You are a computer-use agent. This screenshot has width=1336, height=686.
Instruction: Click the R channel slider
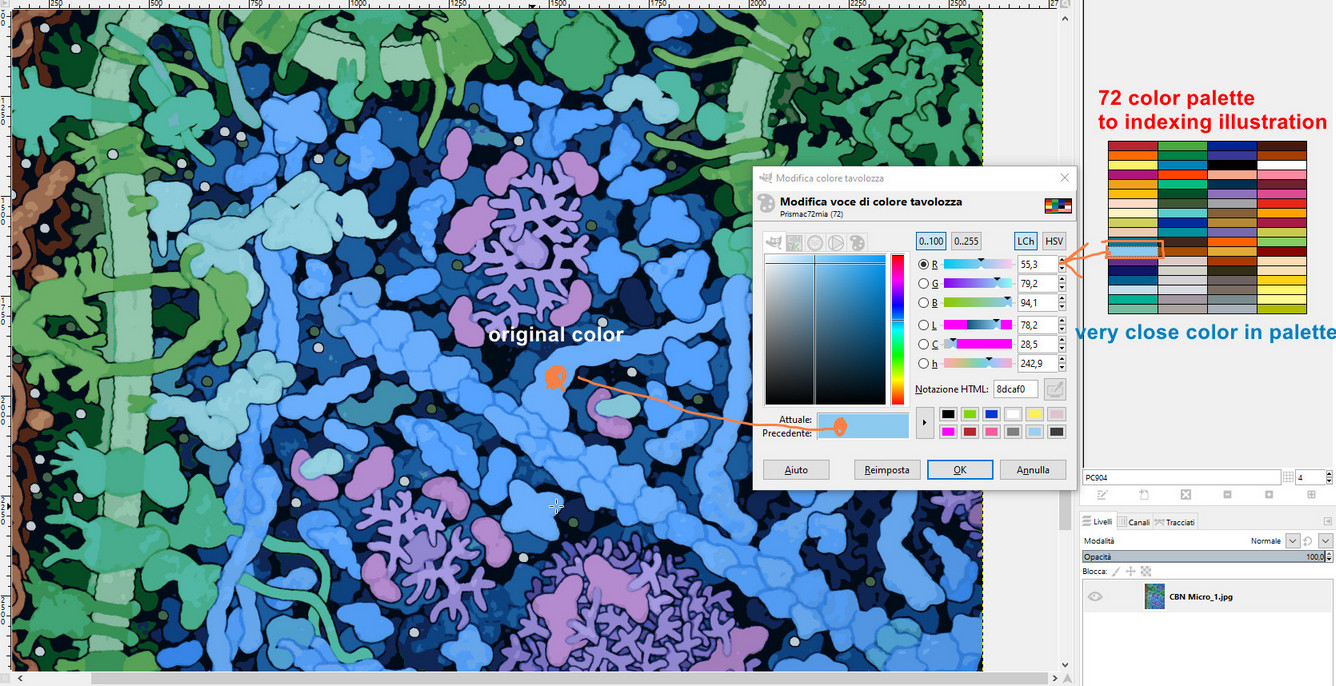978,264
